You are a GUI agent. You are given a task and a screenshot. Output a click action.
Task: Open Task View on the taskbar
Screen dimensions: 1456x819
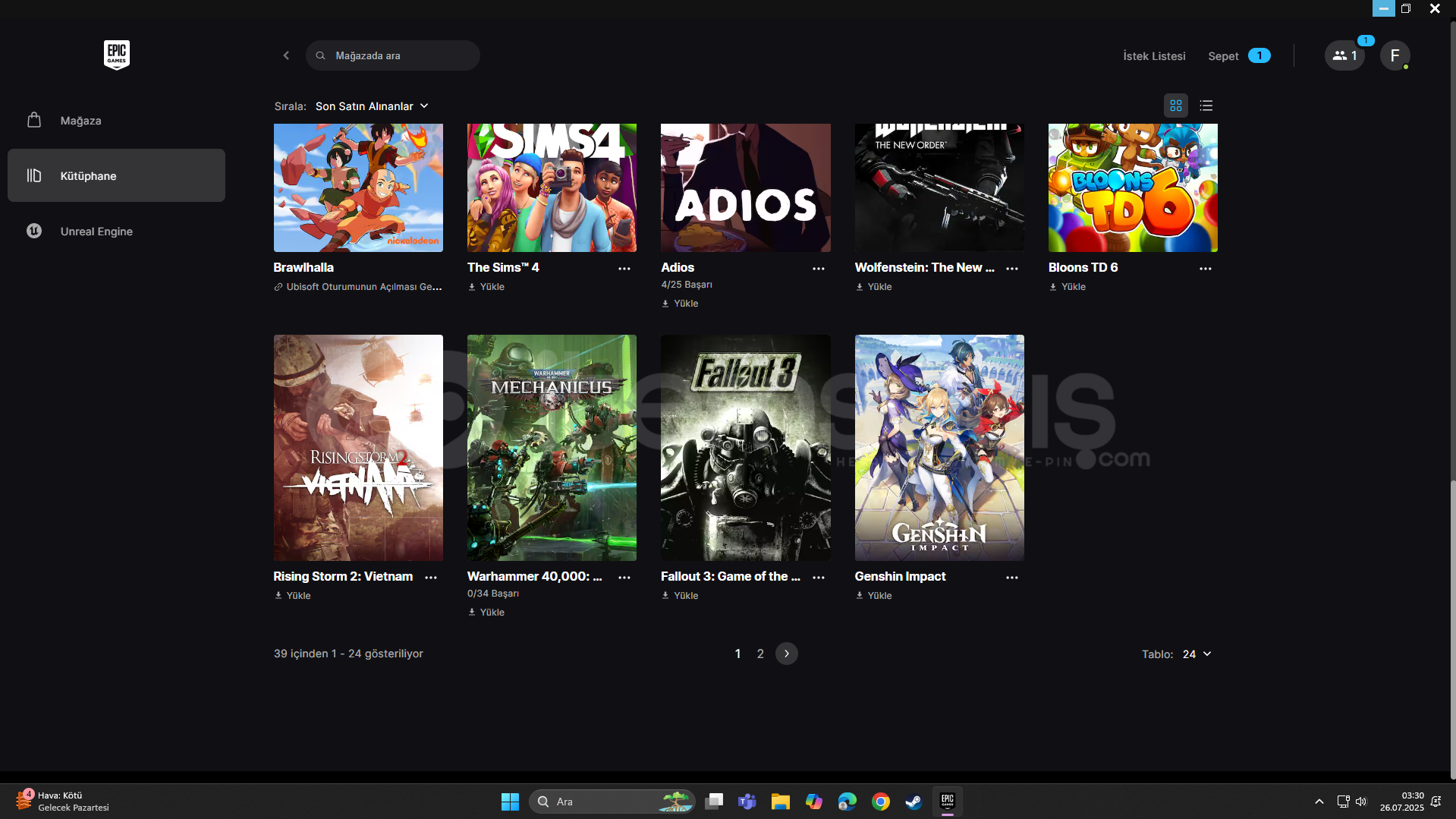(714, 802)
